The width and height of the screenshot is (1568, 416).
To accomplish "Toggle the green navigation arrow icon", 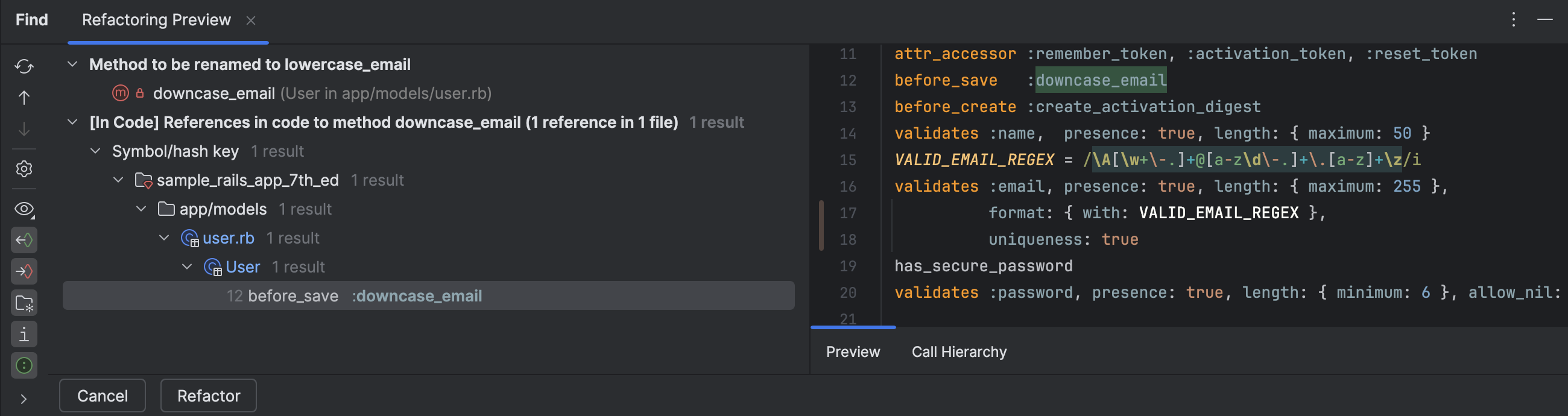I will point(24,239).
